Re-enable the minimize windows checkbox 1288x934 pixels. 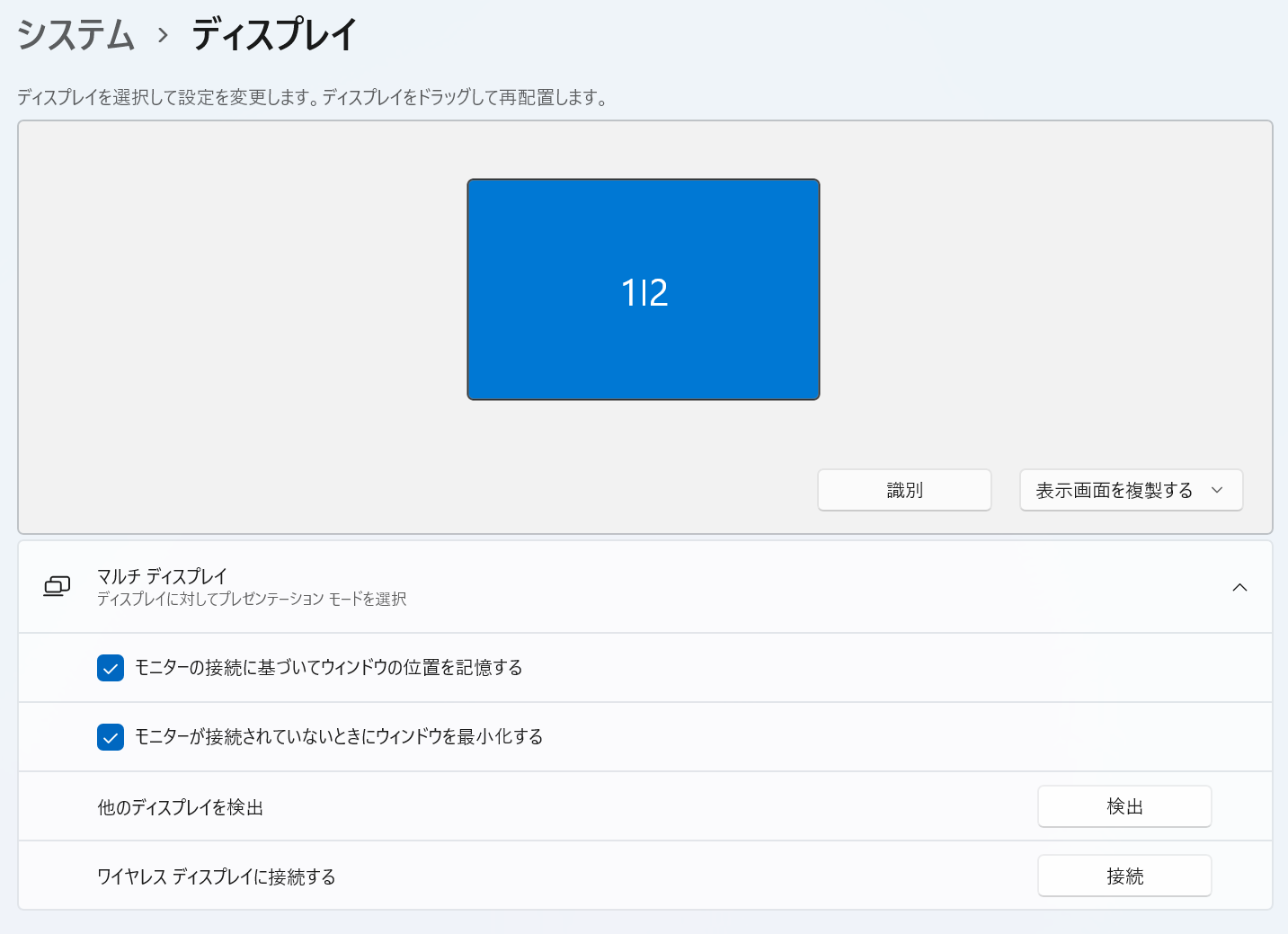(110, 737)
